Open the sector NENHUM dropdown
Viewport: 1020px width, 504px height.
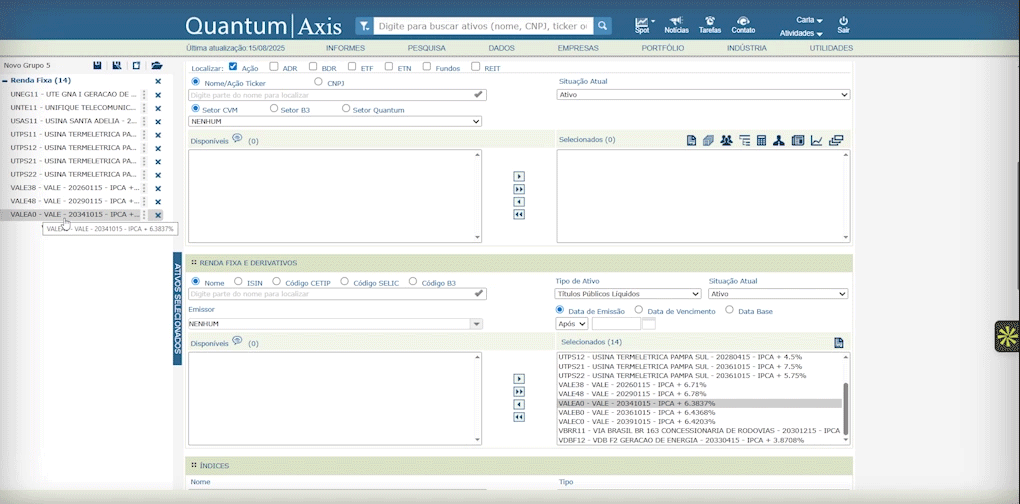click(x=335, y=122)
